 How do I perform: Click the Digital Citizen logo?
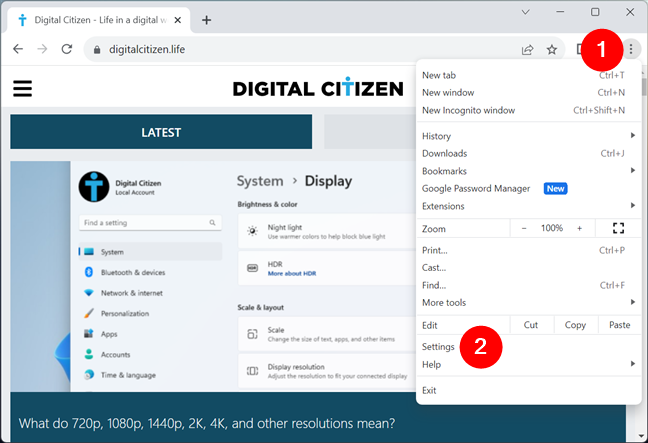point(318,87)
